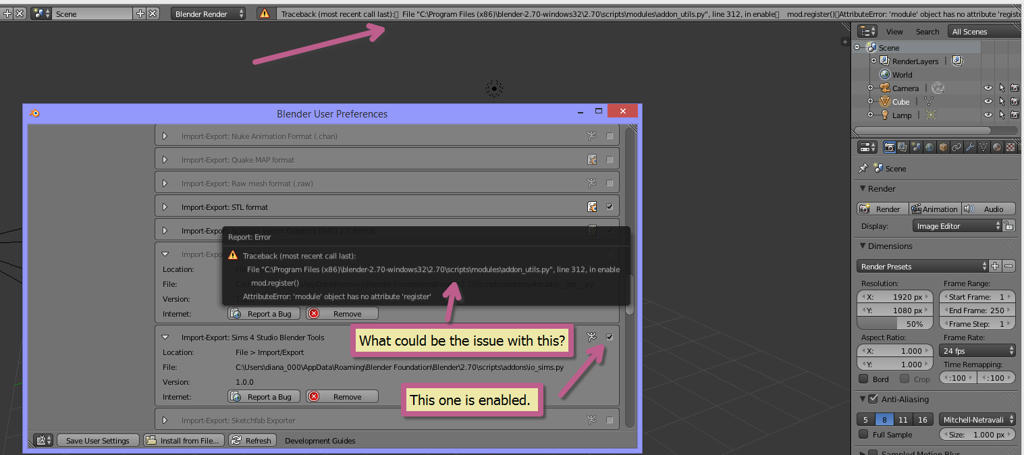
Task: Collapse the Sims 4 Studio Blender Tools details
Action: click(x=165, y=337)
